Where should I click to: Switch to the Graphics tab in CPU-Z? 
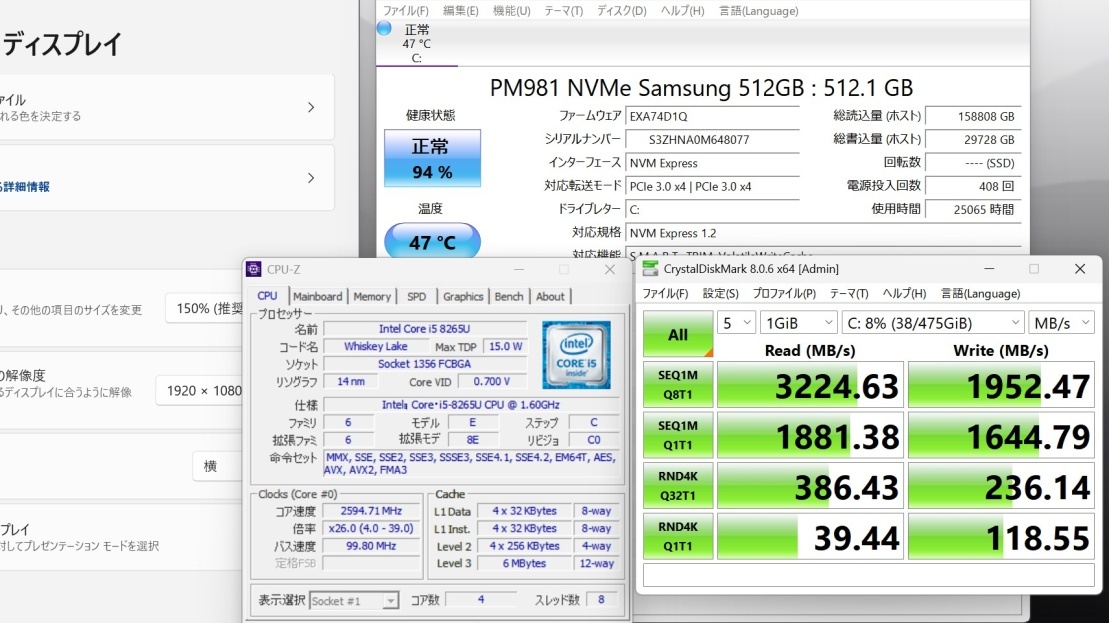[x=463, y=296]
